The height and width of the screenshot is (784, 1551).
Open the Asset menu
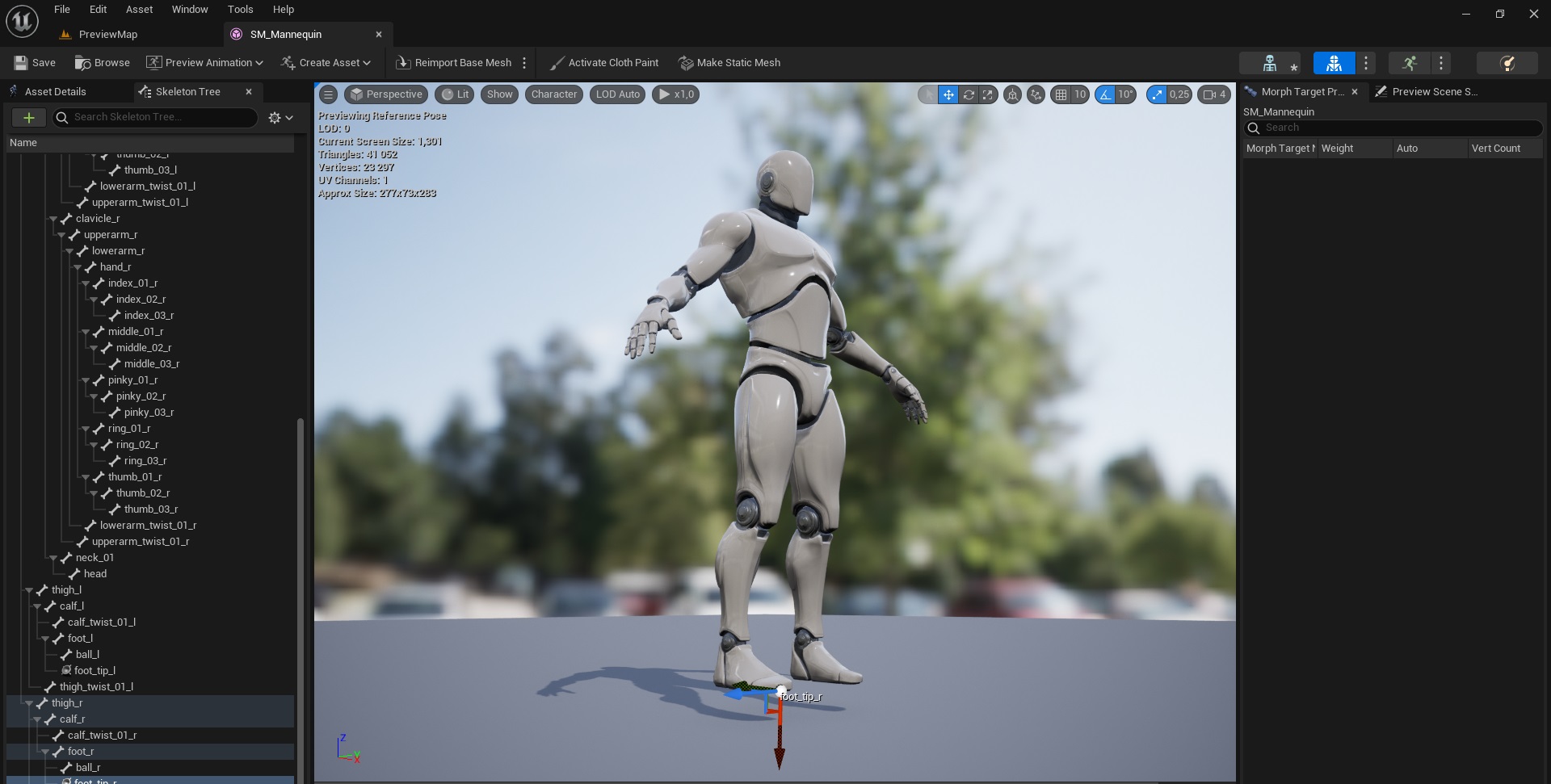pos(139,10)
